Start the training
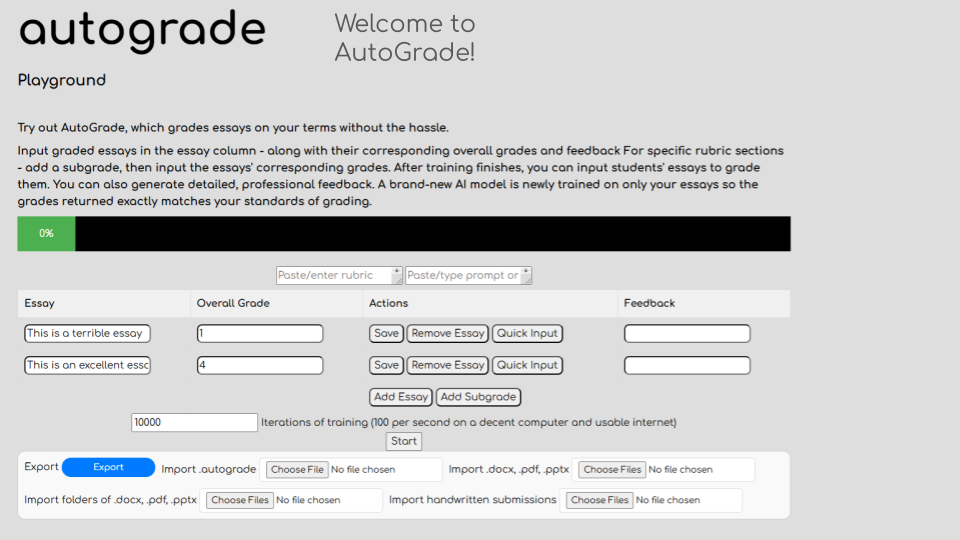Viewport: 960px width, 540px height. tap(403, 441)
